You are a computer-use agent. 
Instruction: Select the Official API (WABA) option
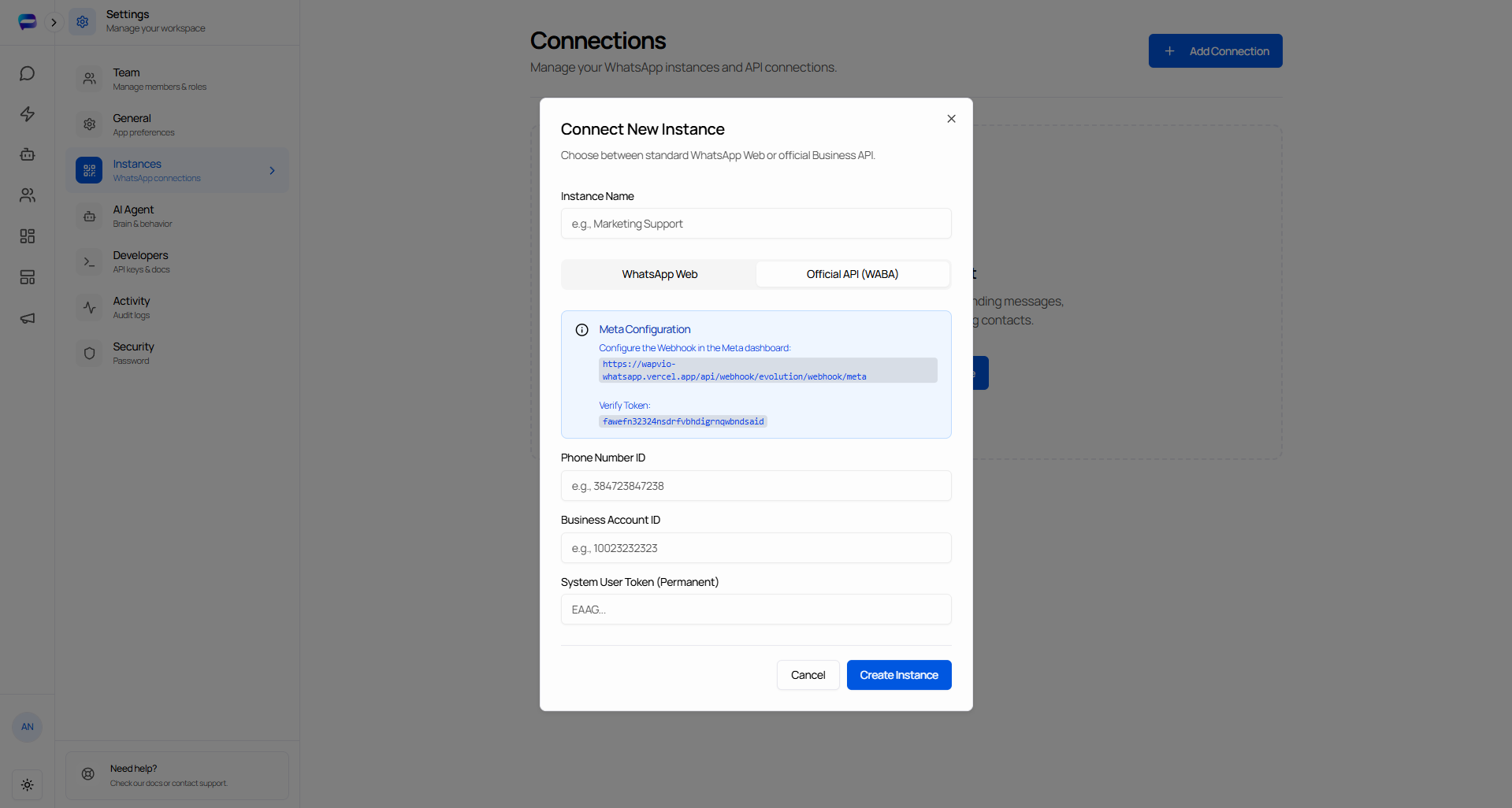(x=852, y=274)
